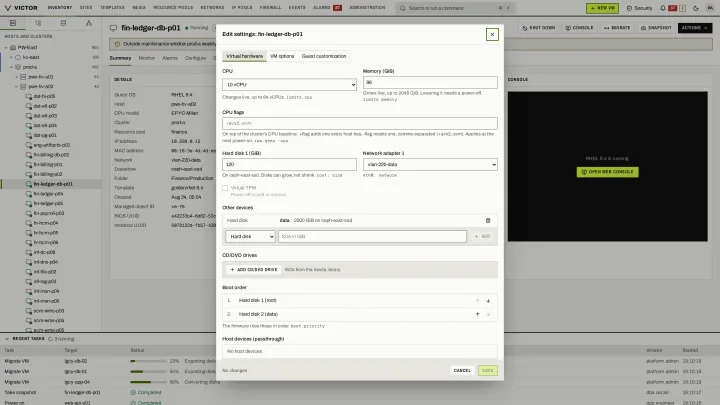Switch to the VM options tab
The image size is (720, 405).
coord(282,56)
